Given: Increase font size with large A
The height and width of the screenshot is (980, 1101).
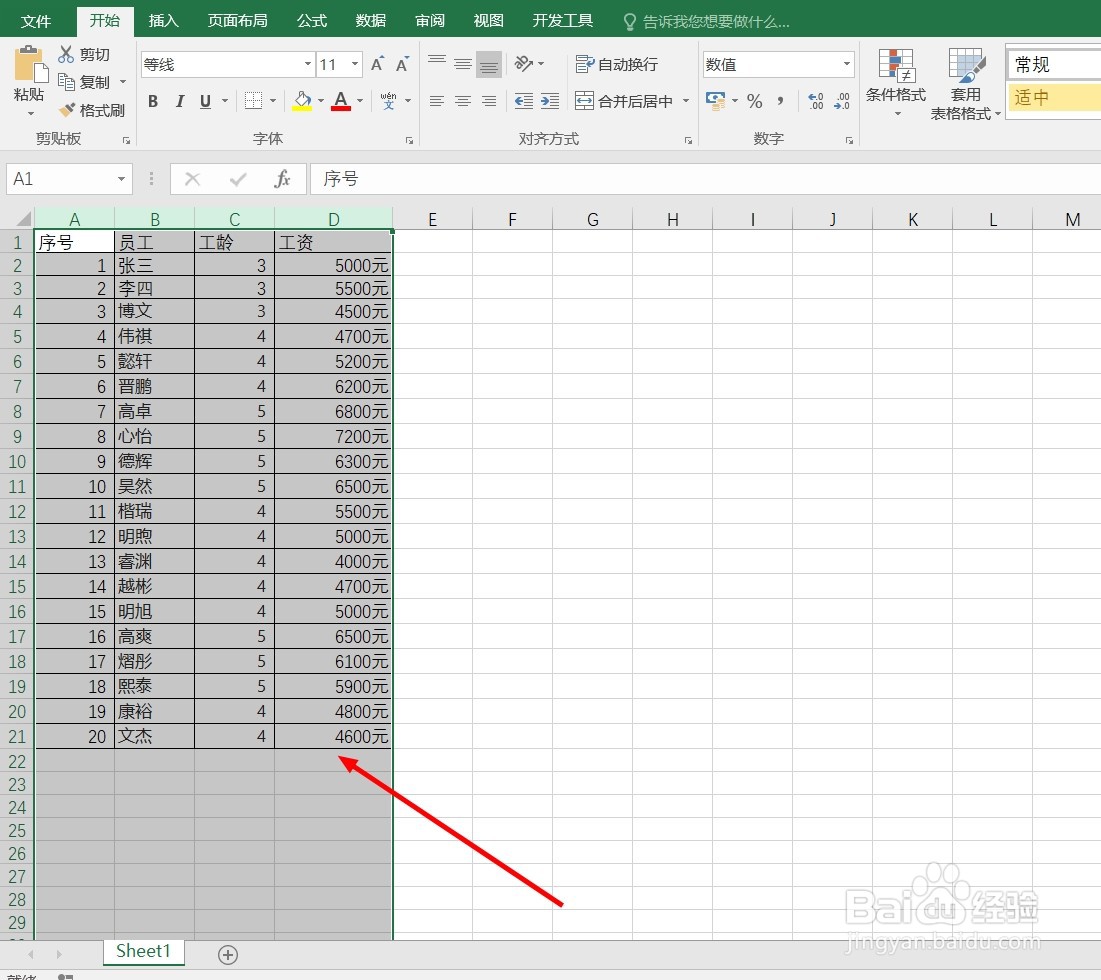Looking at the screenshot, I should [377, 65].
